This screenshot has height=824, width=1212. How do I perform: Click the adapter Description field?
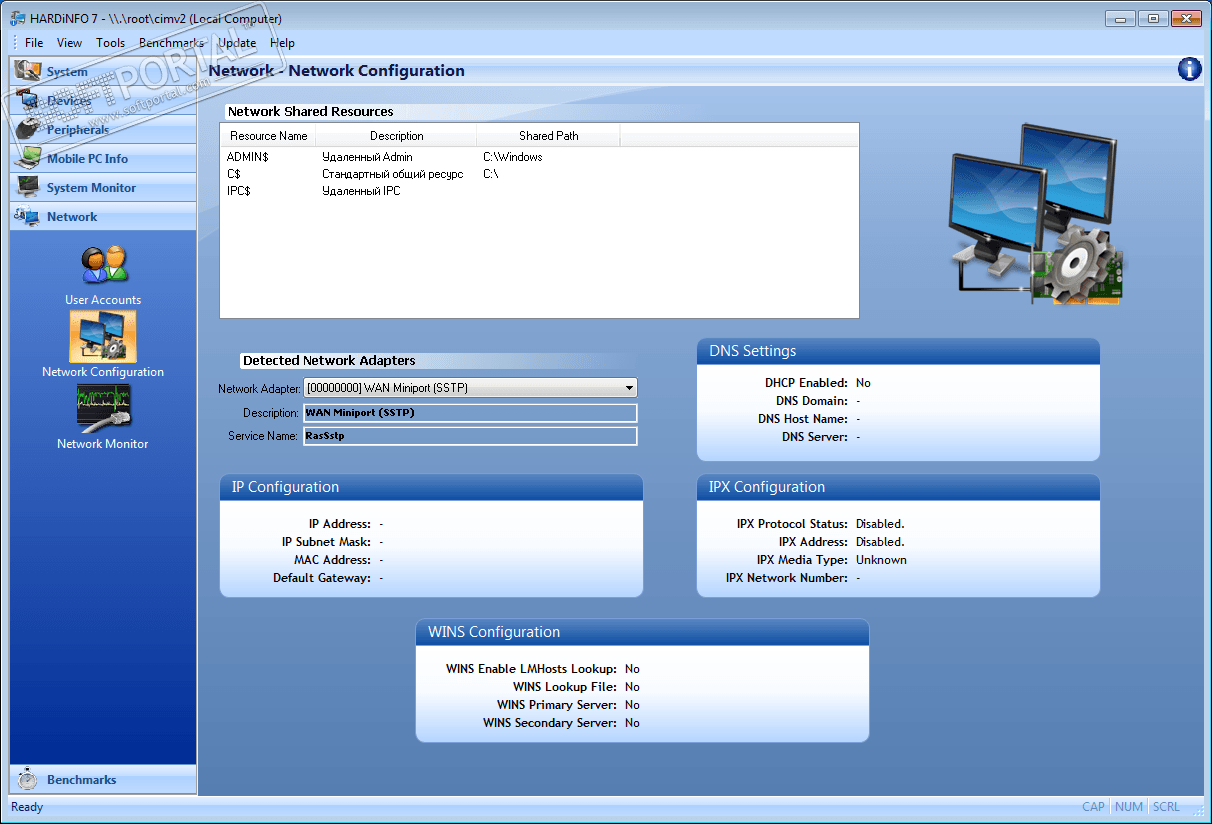469,413
